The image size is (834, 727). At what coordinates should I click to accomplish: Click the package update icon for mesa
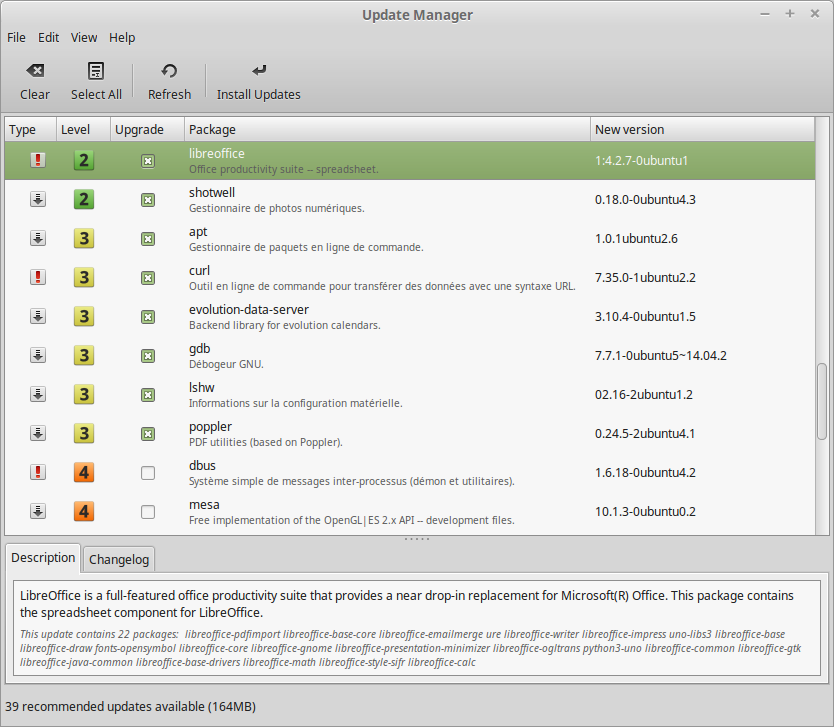click(38, 511)
